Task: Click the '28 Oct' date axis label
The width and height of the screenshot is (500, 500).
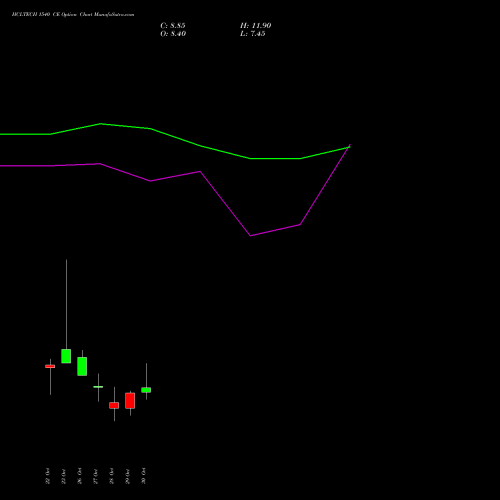Action: click(x=111, y=476)
